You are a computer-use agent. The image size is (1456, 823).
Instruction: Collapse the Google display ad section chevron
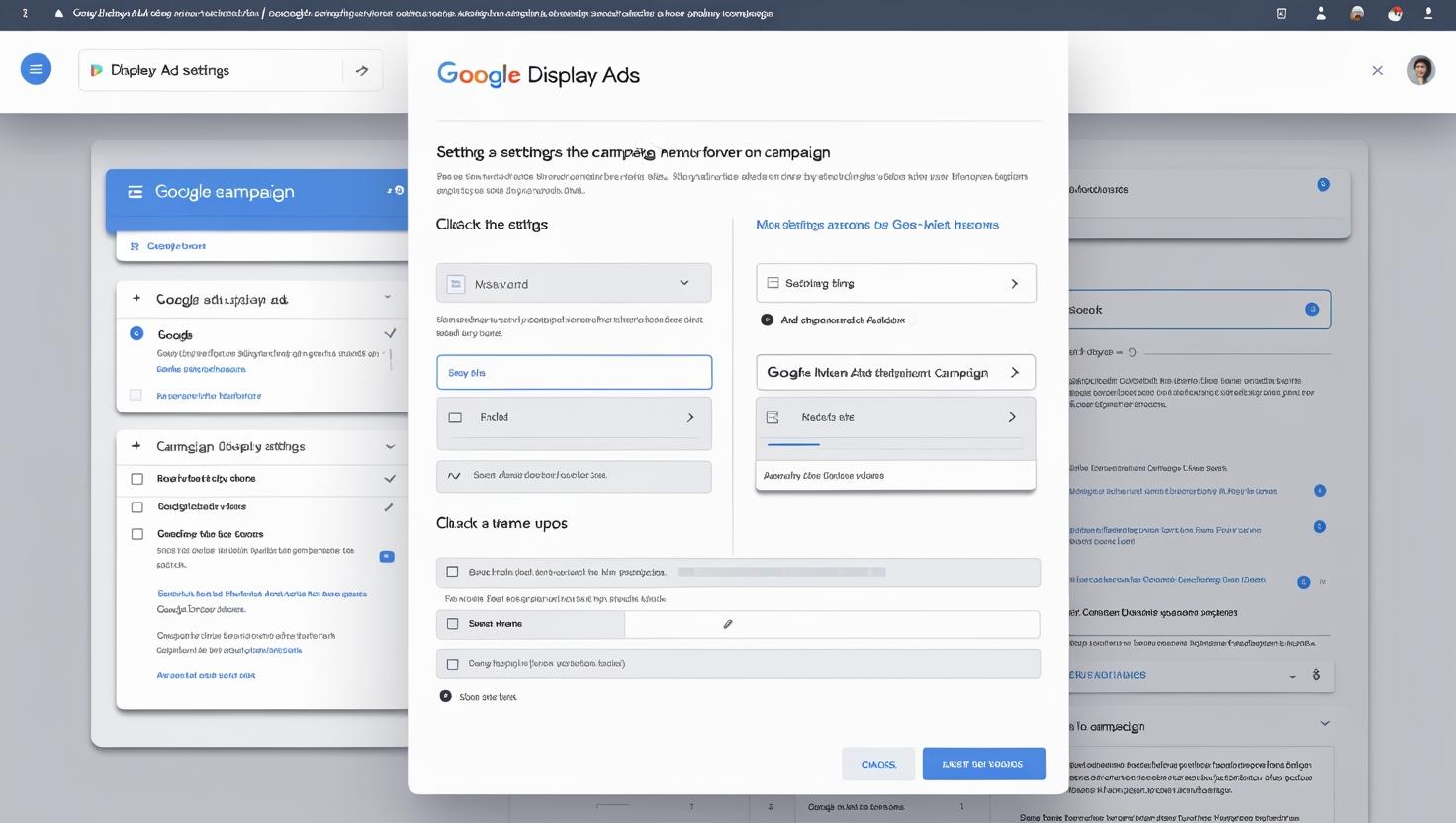pyautogui.click(x=388, y=298)
